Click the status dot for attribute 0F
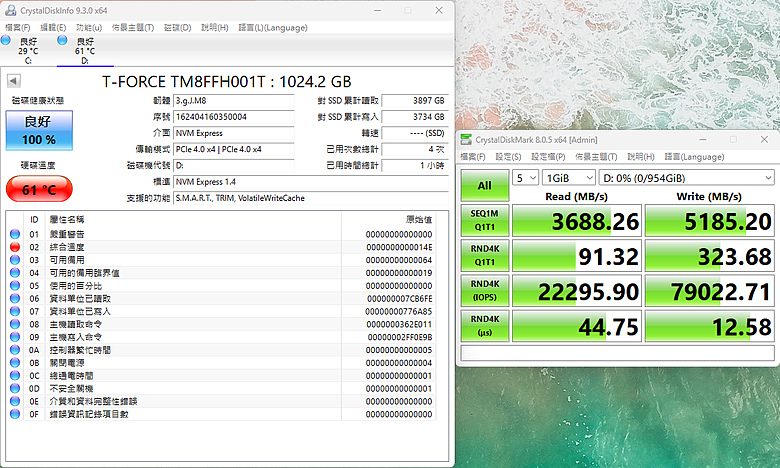The height and width of the screenshot is (468, 780). click(x=15, y=414)
